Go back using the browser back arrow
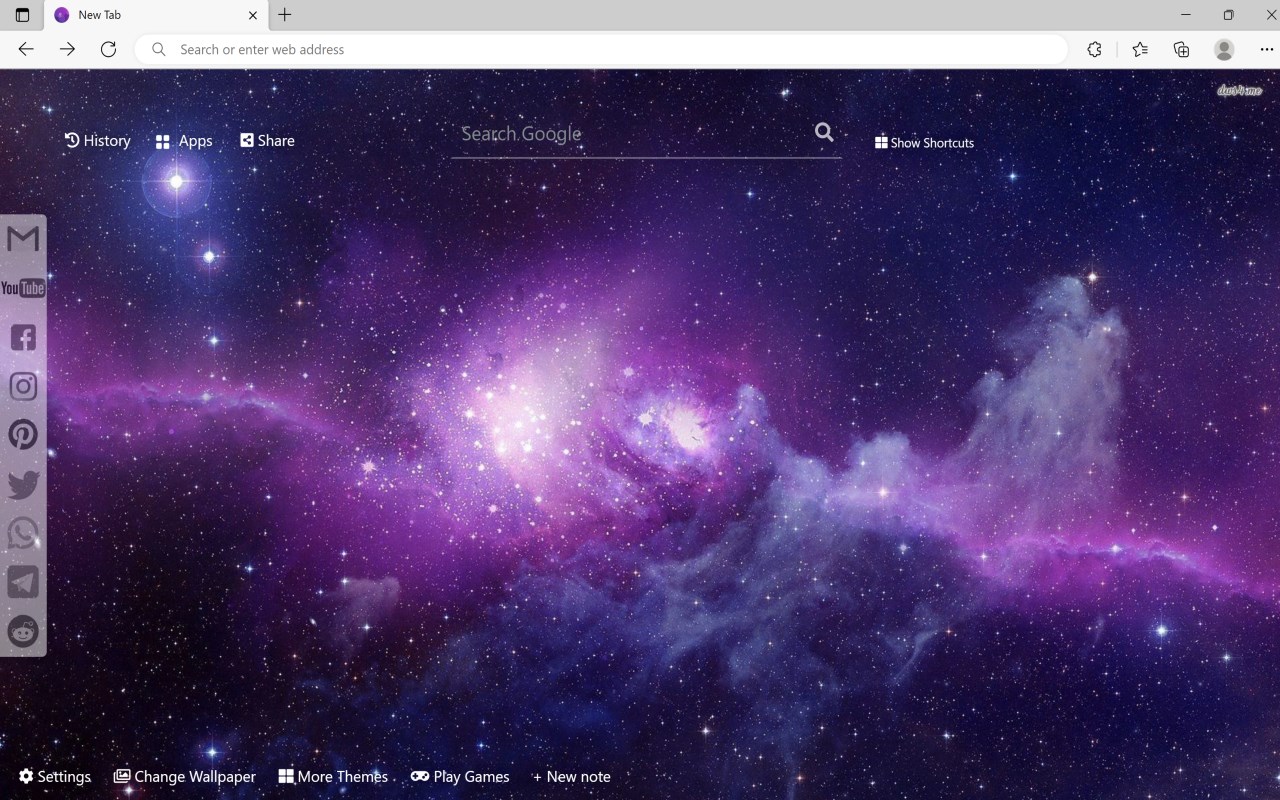The height and width of the screenshot is (800, 1280). point(26,49)
